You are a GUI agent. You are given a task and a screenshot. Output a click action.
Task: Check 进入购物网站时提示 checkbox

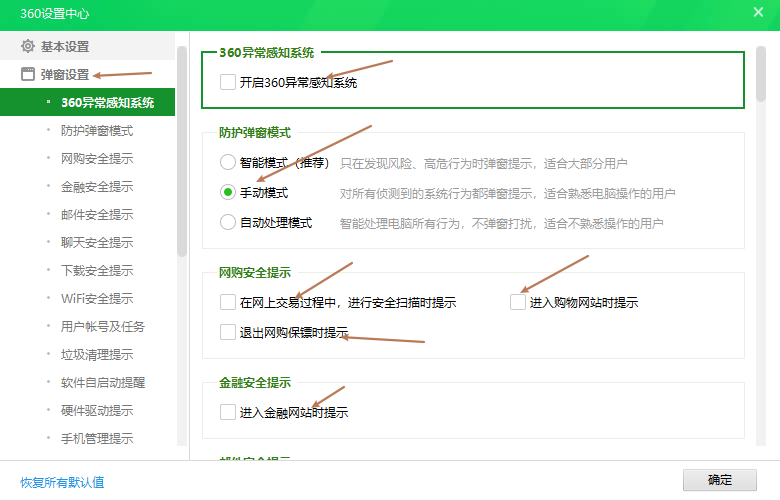point(518,302)
